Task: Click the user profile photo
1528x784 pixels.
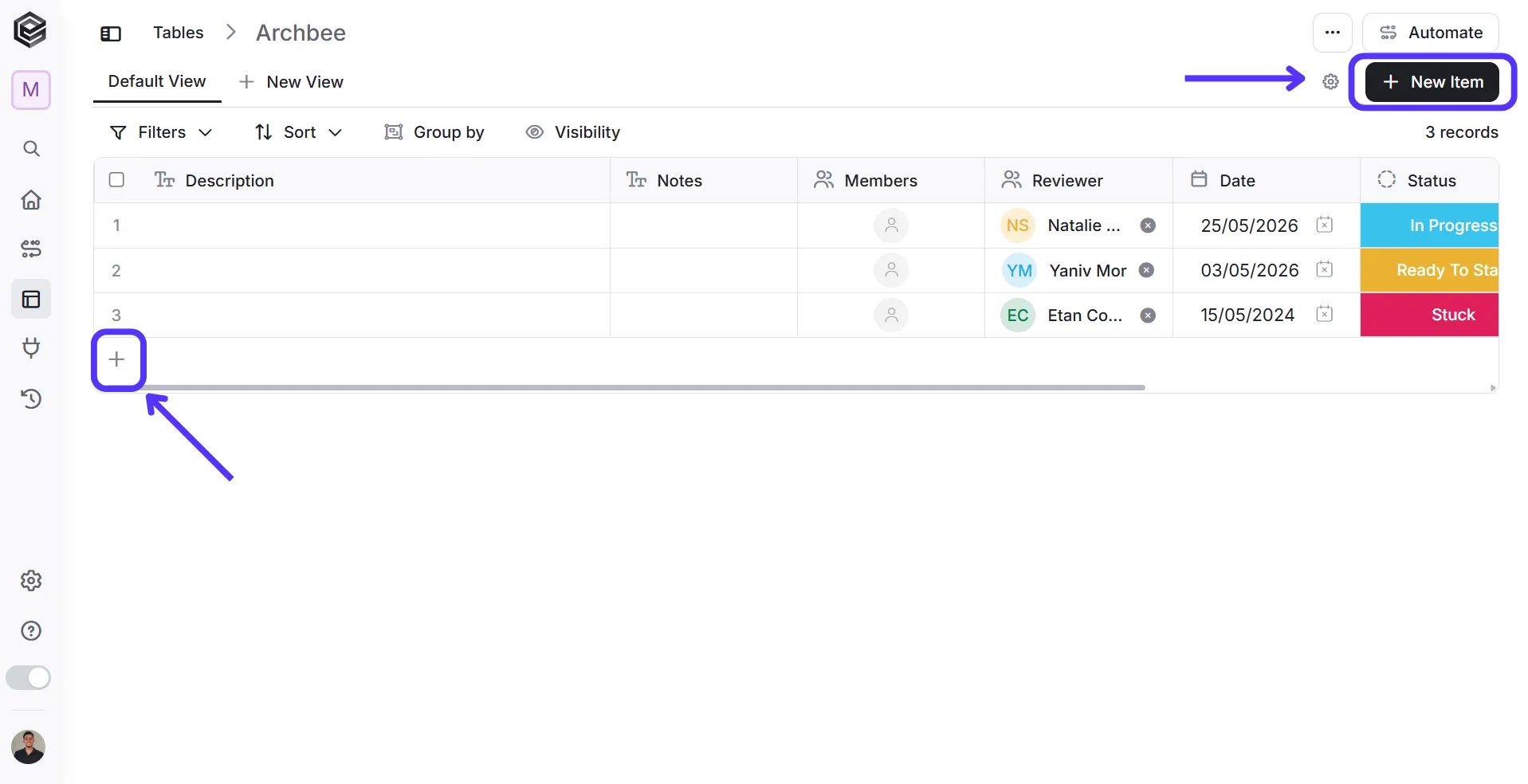Action: [x=29, y=747]
